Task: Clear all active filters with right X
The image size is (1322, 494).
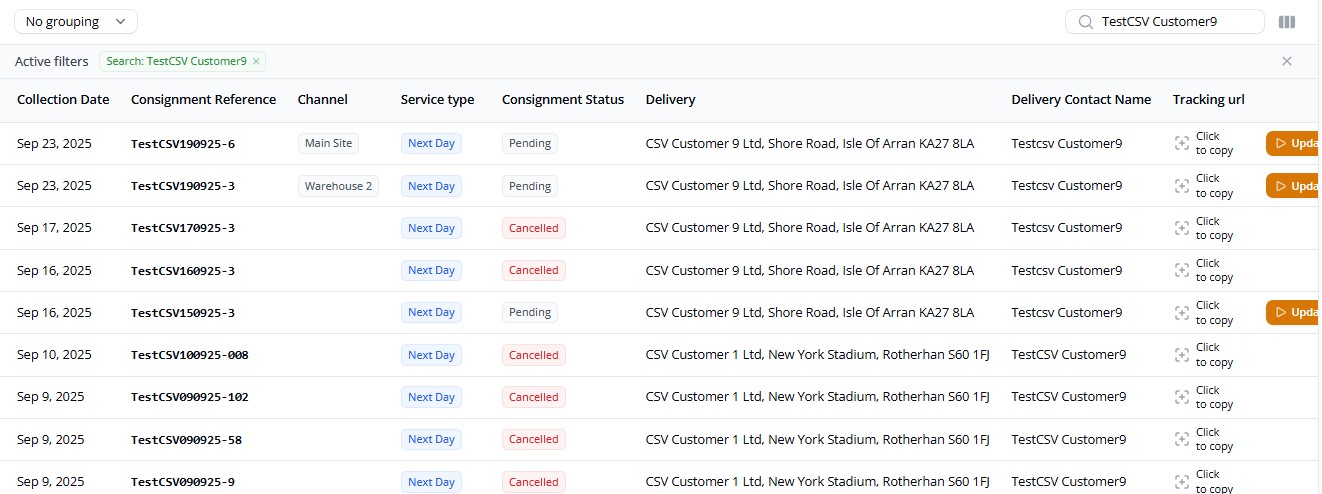Action: (x=1287, y=61)
